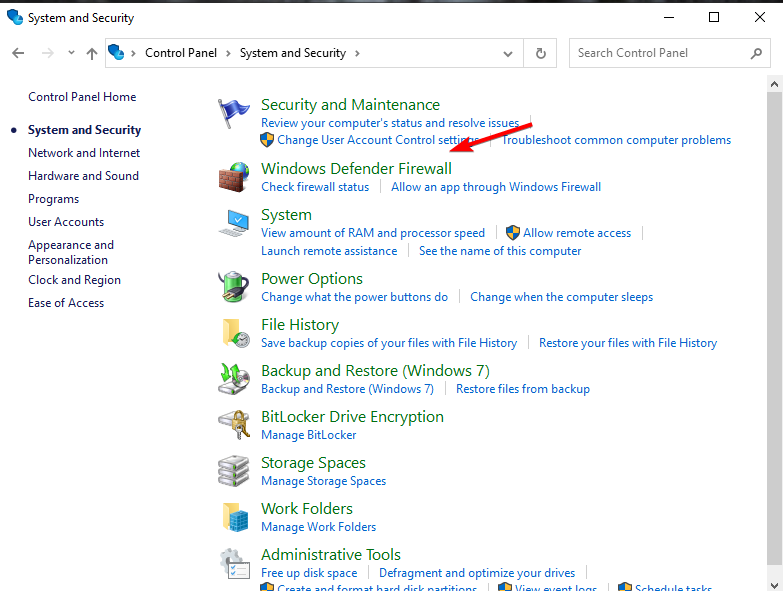Screen dimensions: 783x591
Task: Click the search magnifier icon
Action: tap(756, 53)
